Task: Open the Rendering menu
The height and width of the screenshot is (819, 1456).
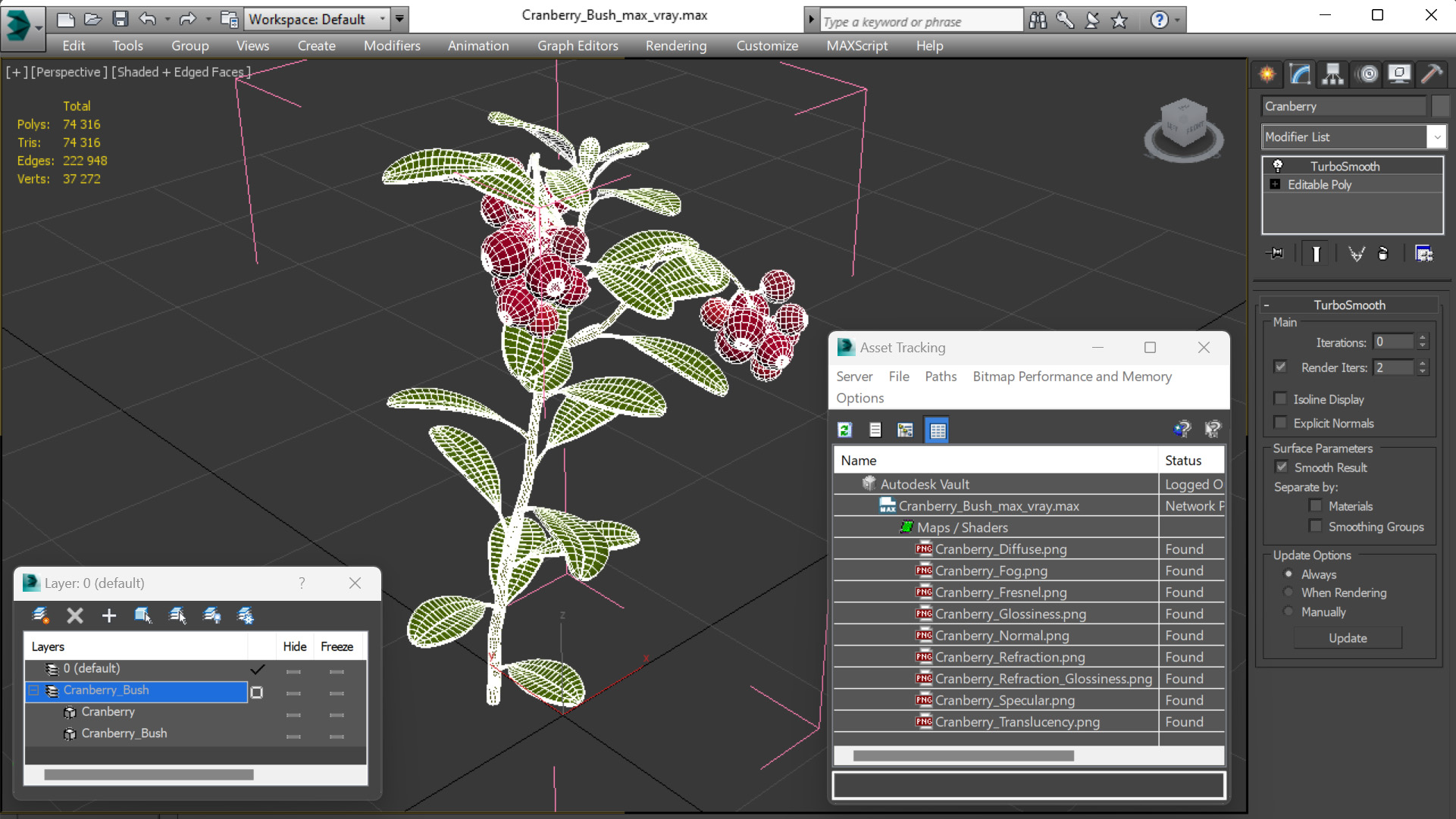Action: tap(675, 45)
